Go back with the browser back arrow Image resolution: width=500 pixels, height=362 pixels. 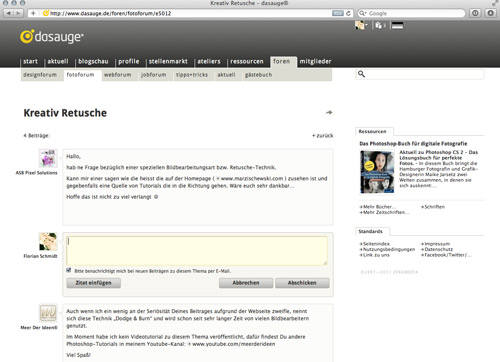(8, 13)
